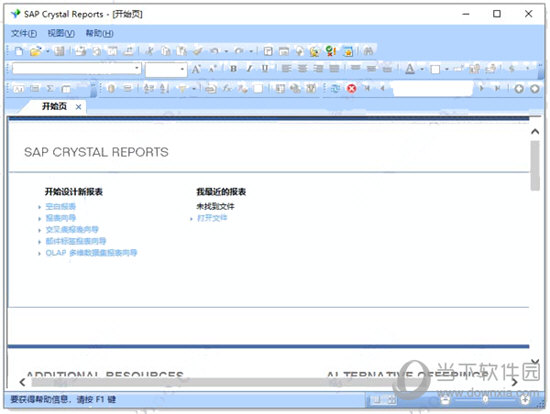Select the 开始页 tab
The width and height of the screenshot is (550, 414).
click(54, 106)
